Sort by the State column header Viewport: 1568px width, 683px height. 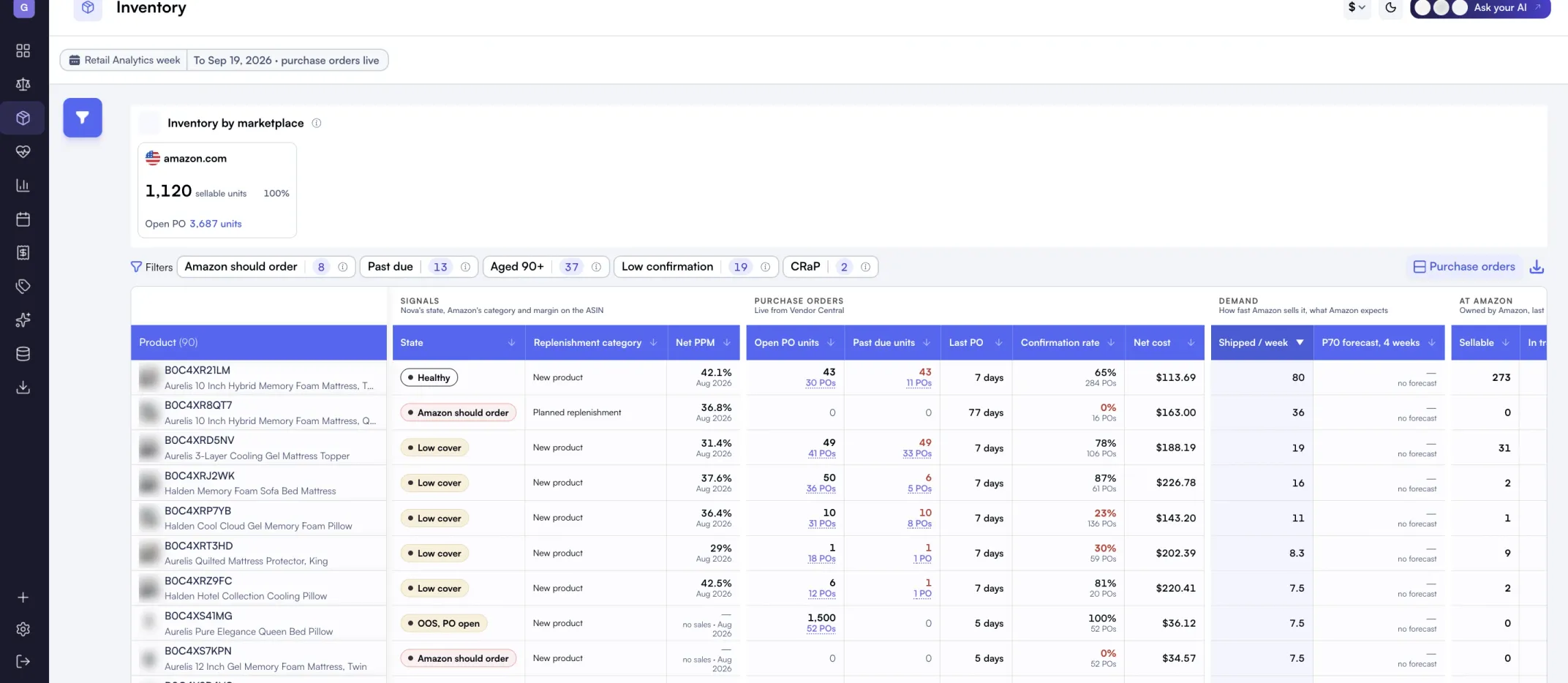(x=458, y=342)
